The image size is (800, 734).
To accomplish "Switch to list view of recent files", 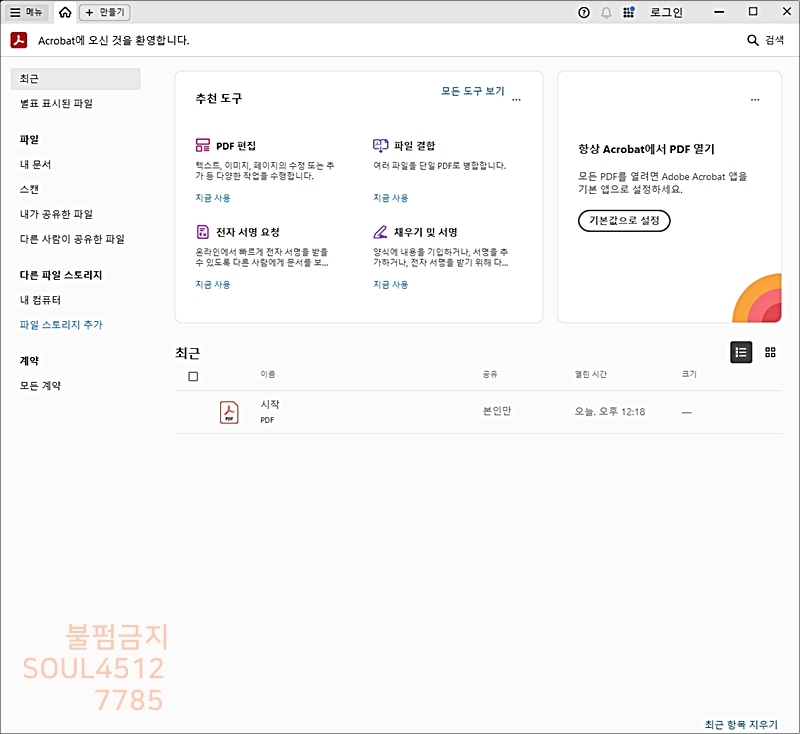I will (741, 352).
